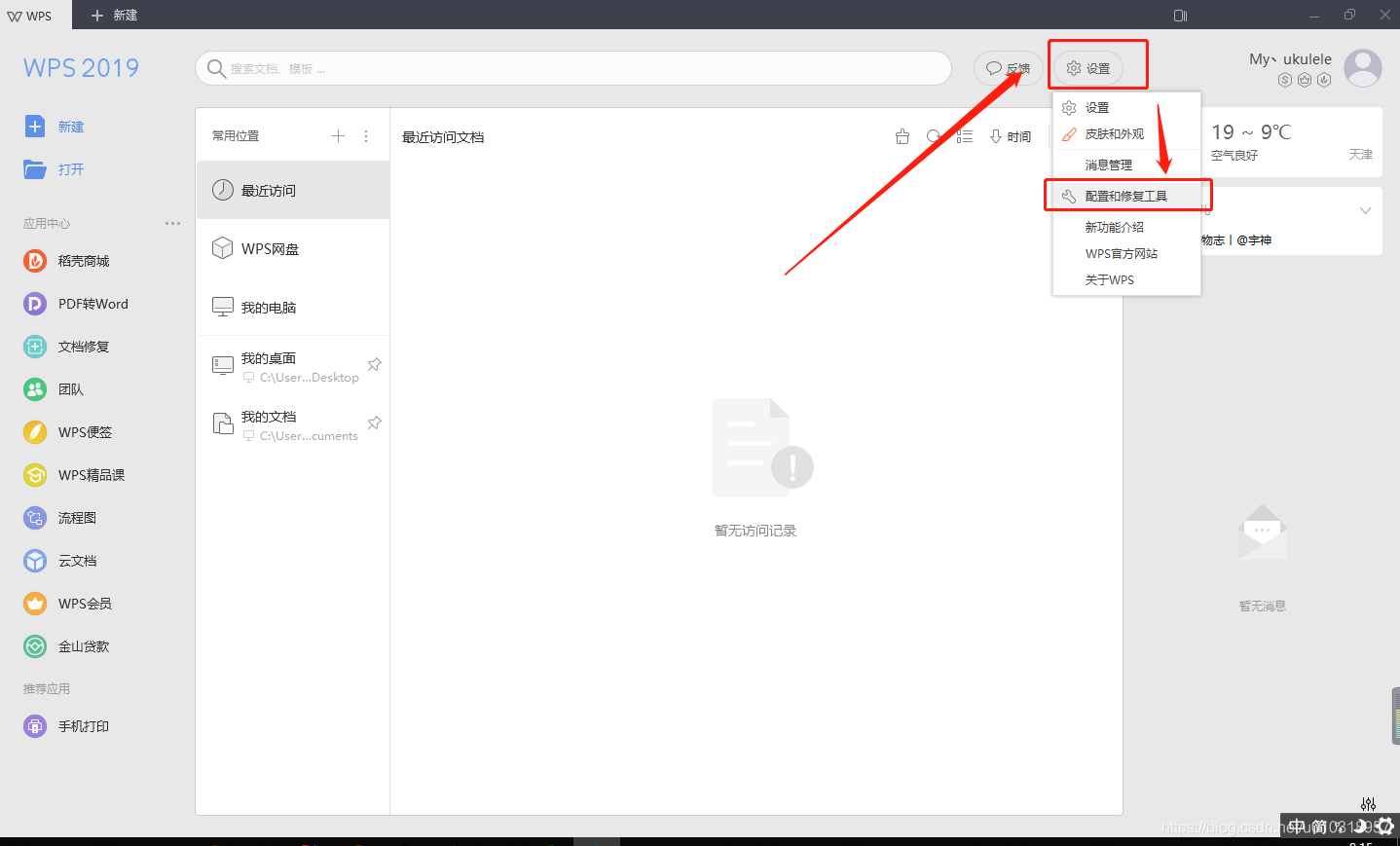Launch 稻壳商城 app icon
Image resolution: width=1400 pixels, height=846 pixels.
35,261
